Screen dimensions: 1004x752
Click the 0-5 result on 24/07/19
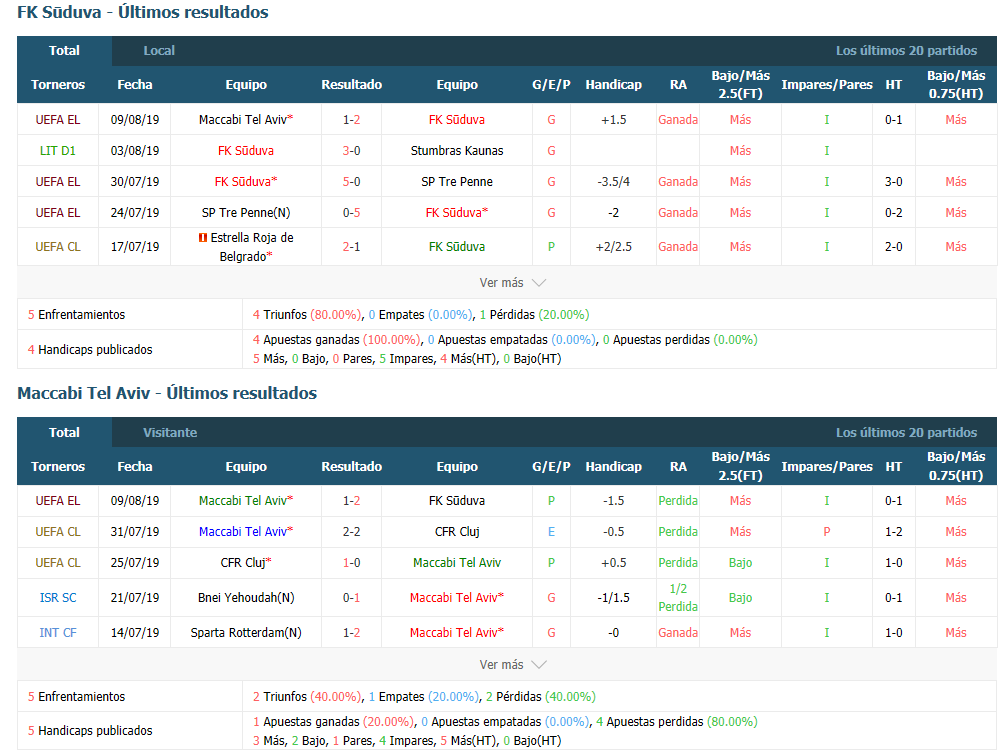352,213
